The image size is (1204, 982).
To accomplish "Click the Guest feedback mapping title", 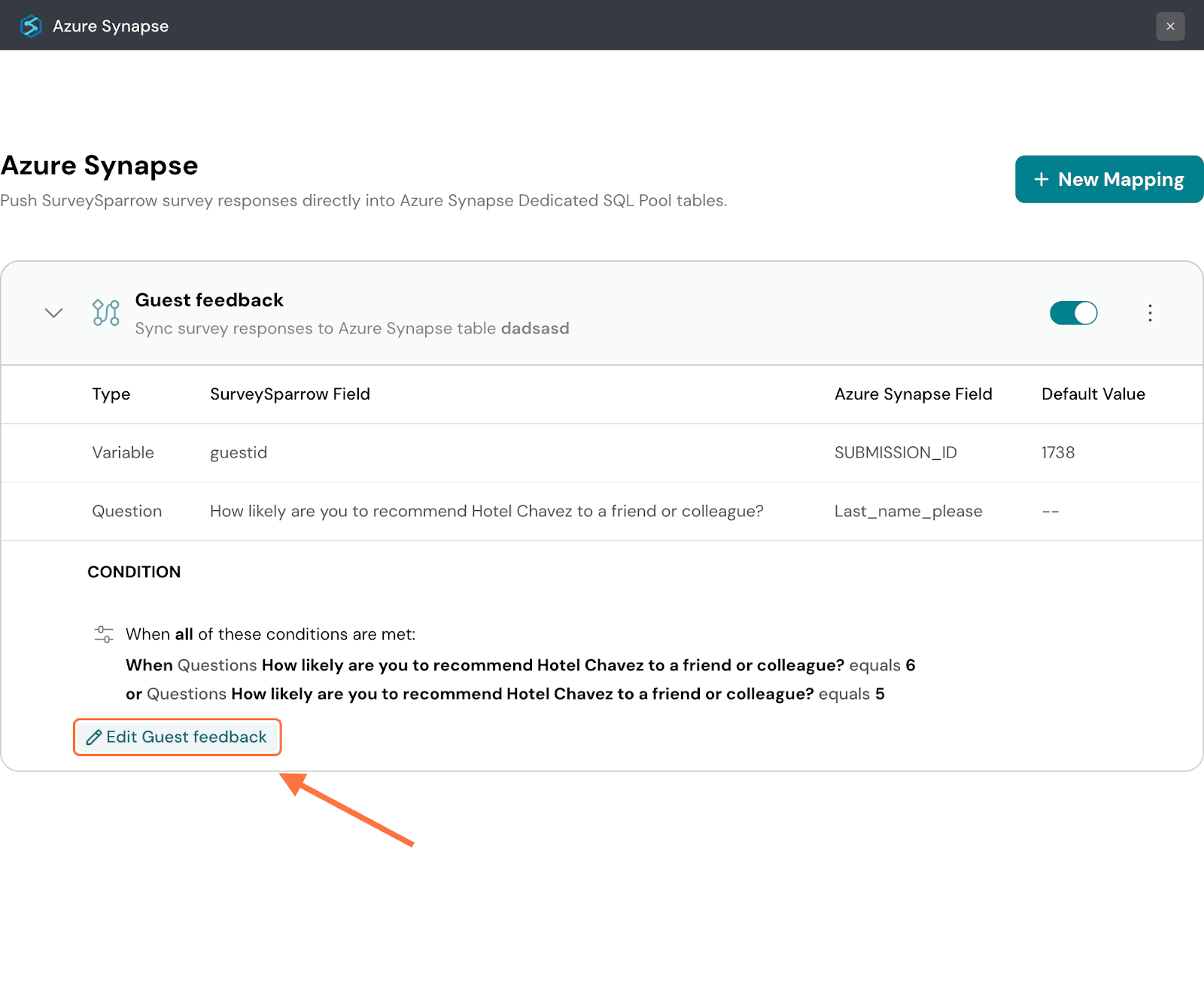I will [209, 300].
